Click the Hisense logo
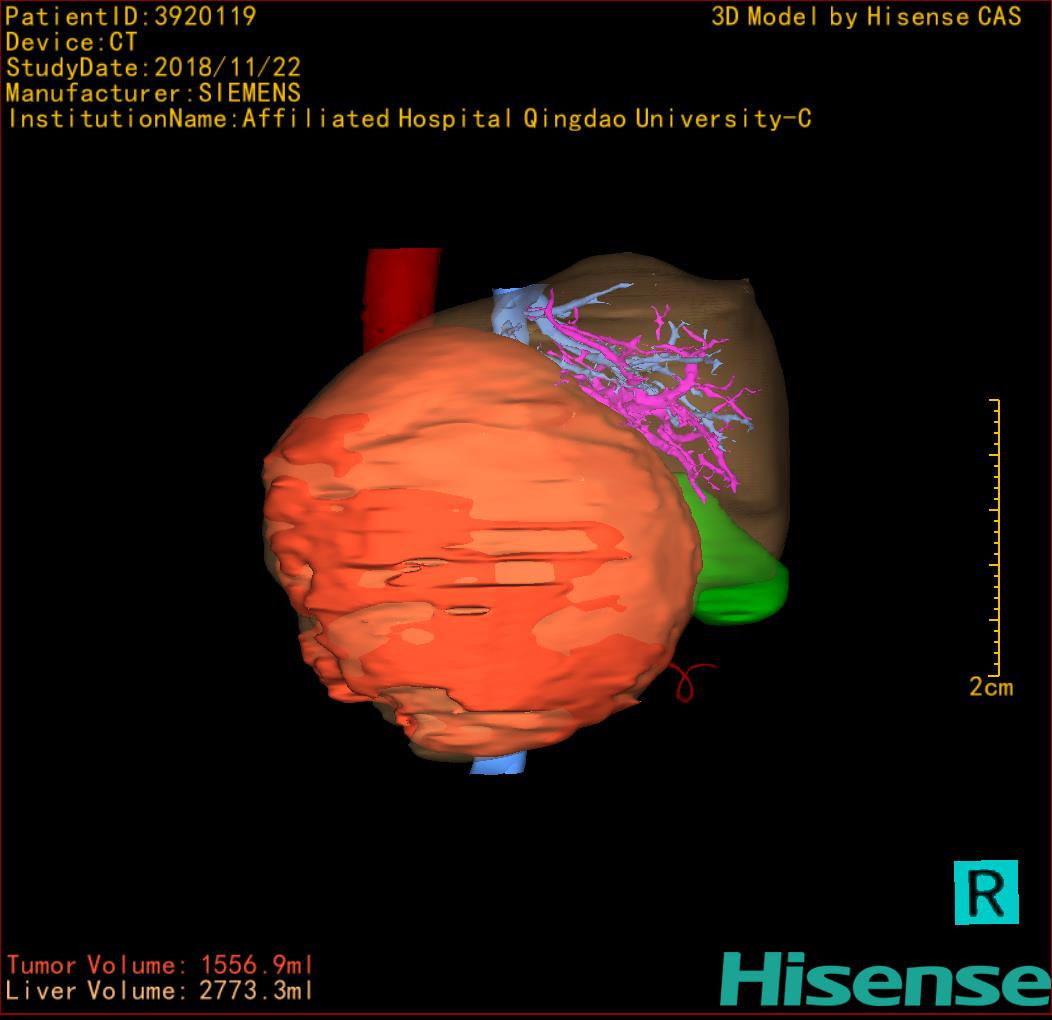1052x1020 pixels. [x=884, y=979]
